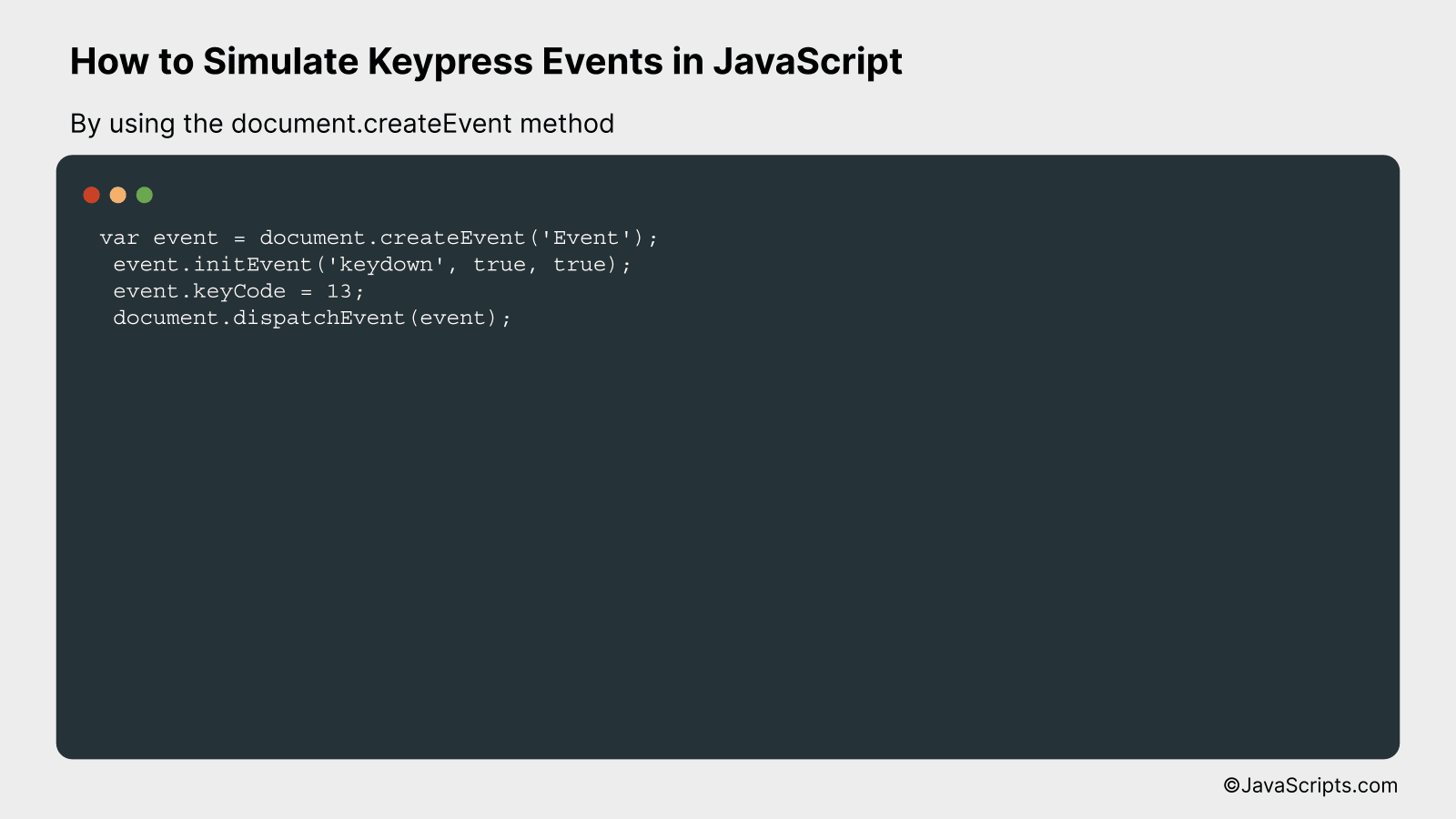The height and width of the screenshot is (819, 1456).
Task: Click the orange dot in code window
Action: (117, 195)
